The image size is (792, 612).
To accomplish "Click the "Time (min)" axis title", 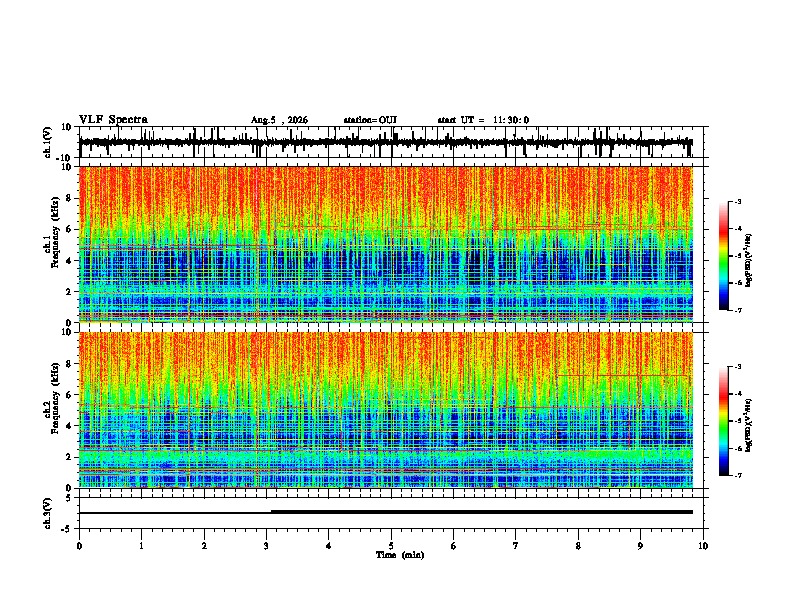I will point(400,555).
